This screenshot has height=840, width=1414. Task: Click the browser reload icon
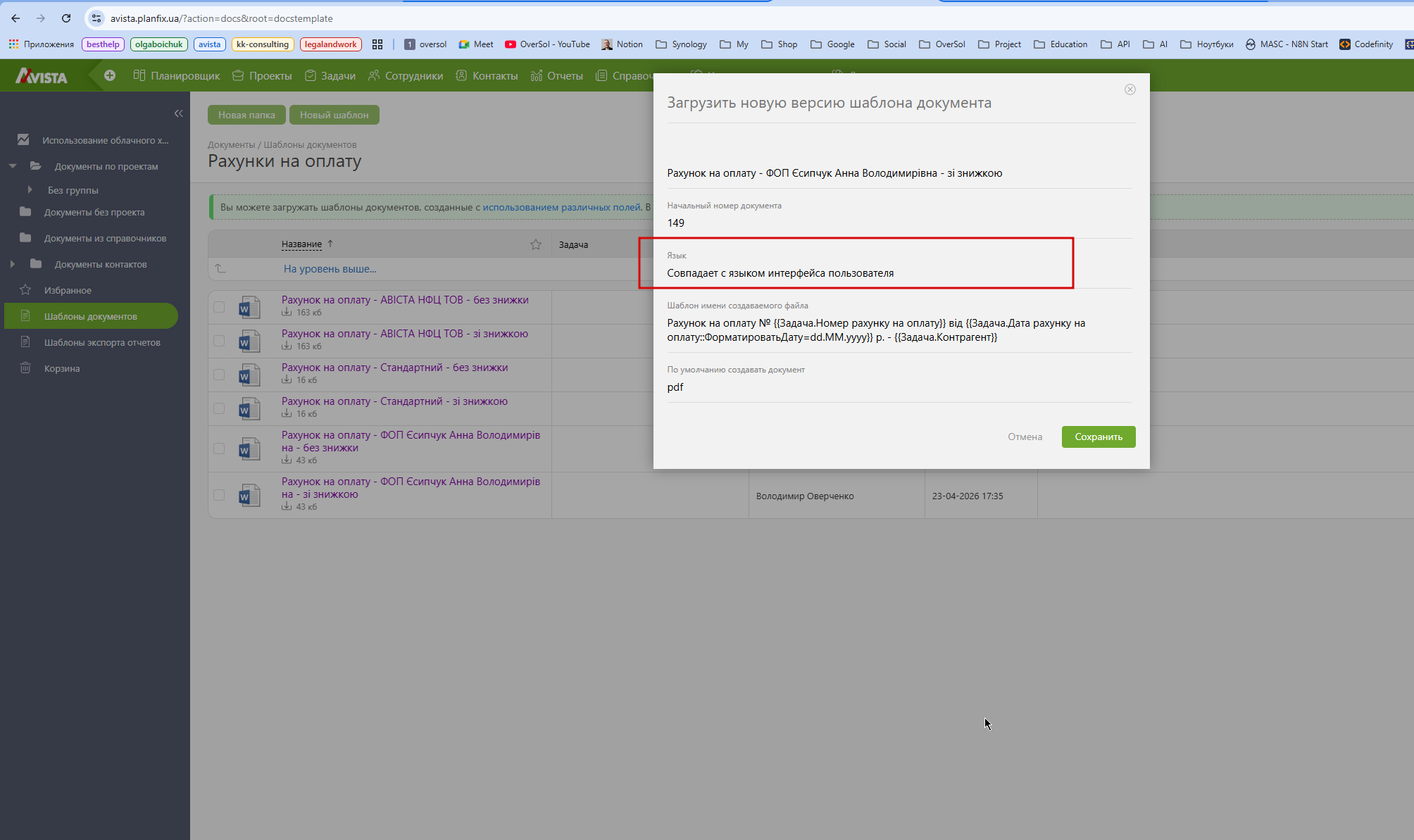click(66, 18)
